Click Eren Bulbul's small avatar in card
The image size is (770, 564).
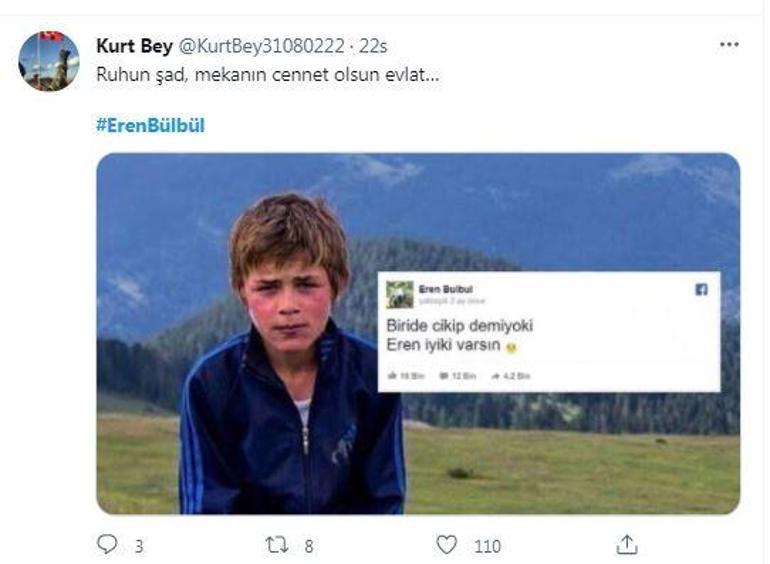pyautogui.click(x=400, y=294)
